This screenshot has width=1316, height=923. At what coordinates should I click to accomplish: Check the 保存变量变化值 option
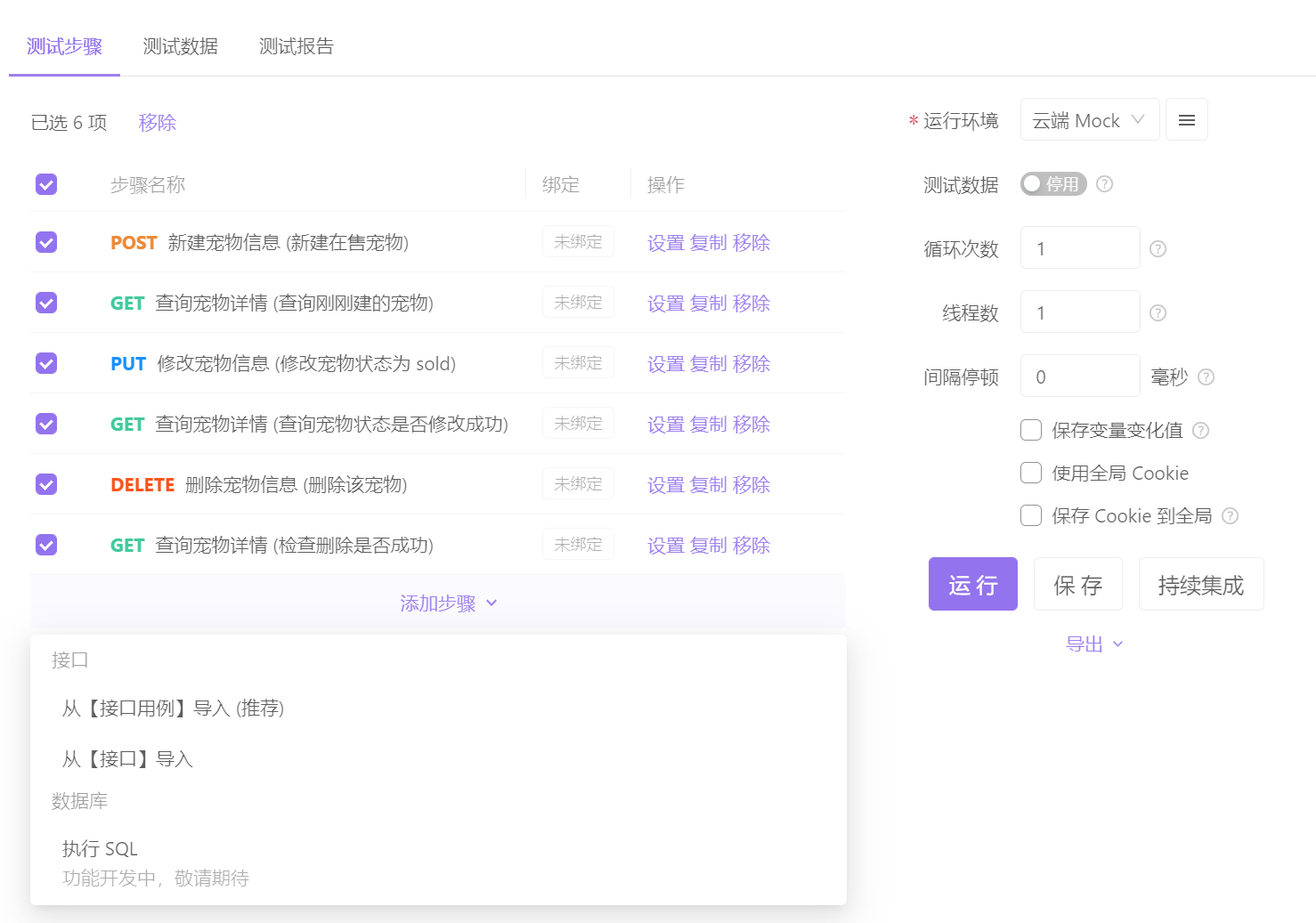pyautogui.click(x=1031, y=431)
